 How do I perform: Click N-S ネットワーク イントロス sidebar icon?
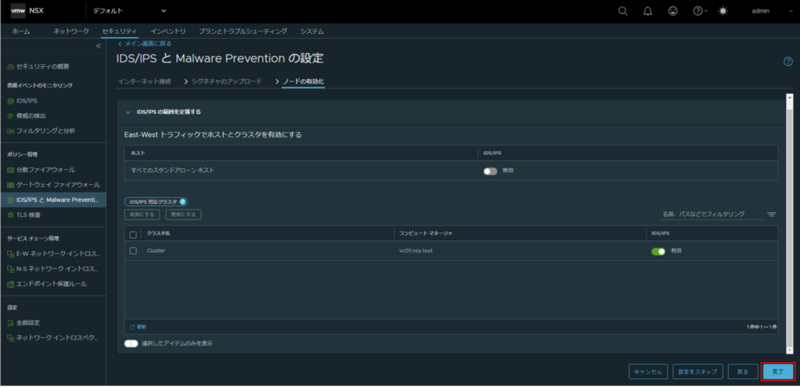pyautogui.click(x=10, y=269)
